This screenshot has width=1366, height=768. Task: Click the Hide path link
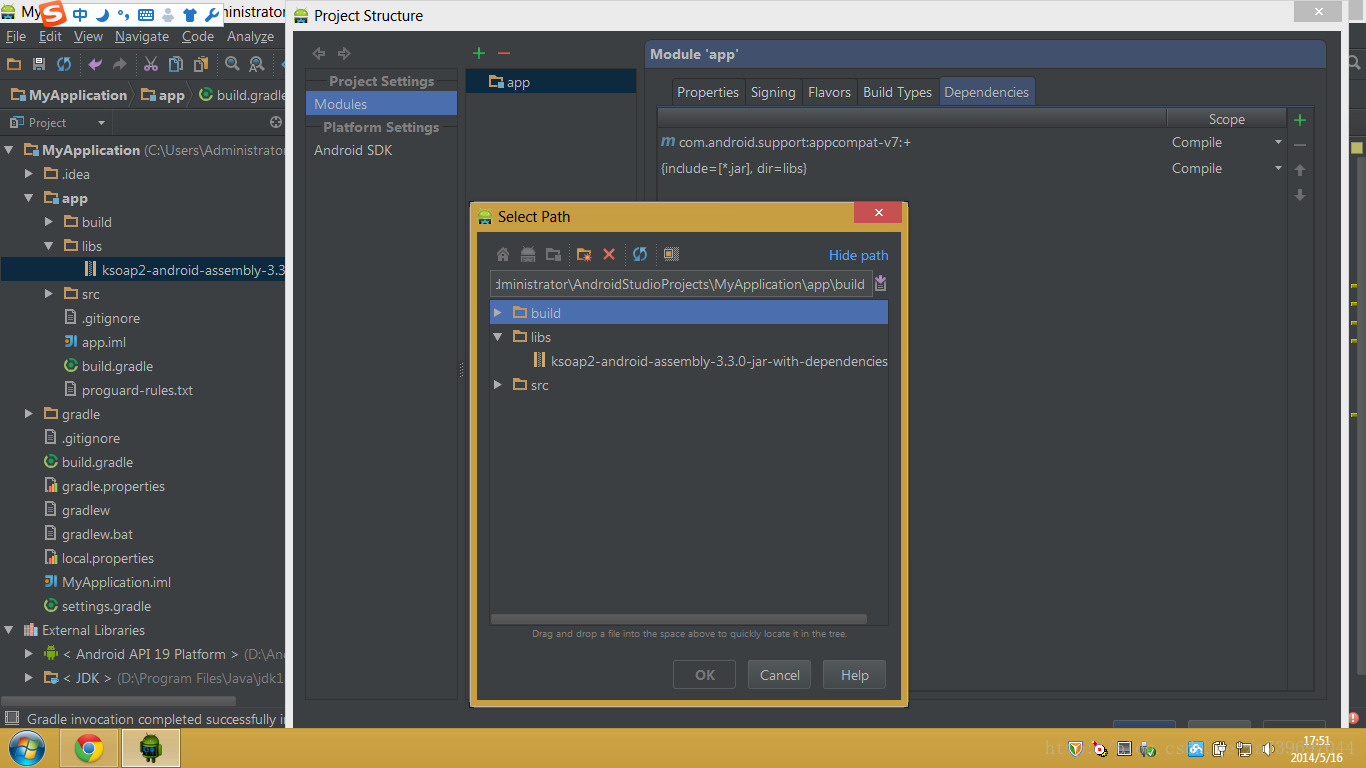click(x=858, y=255)
